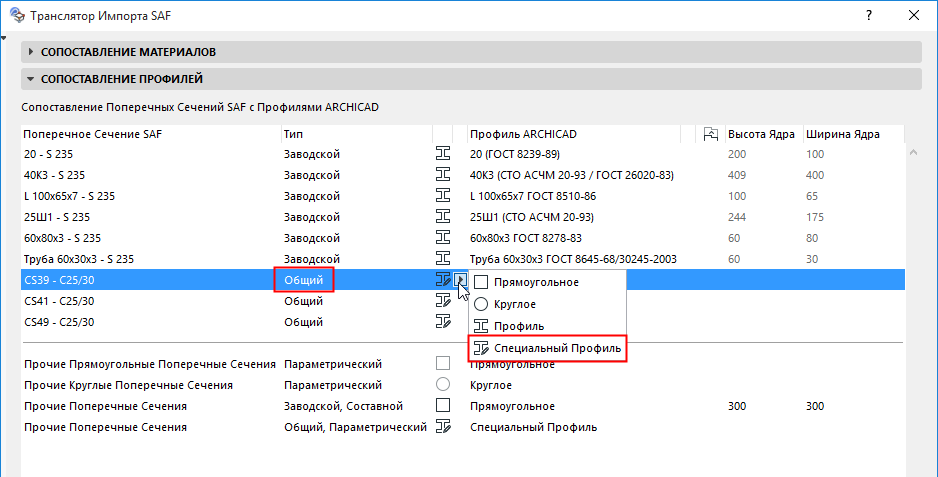Select the 20 - S 235 row
This screenshot has height=477, width=938.
[462, 154]
